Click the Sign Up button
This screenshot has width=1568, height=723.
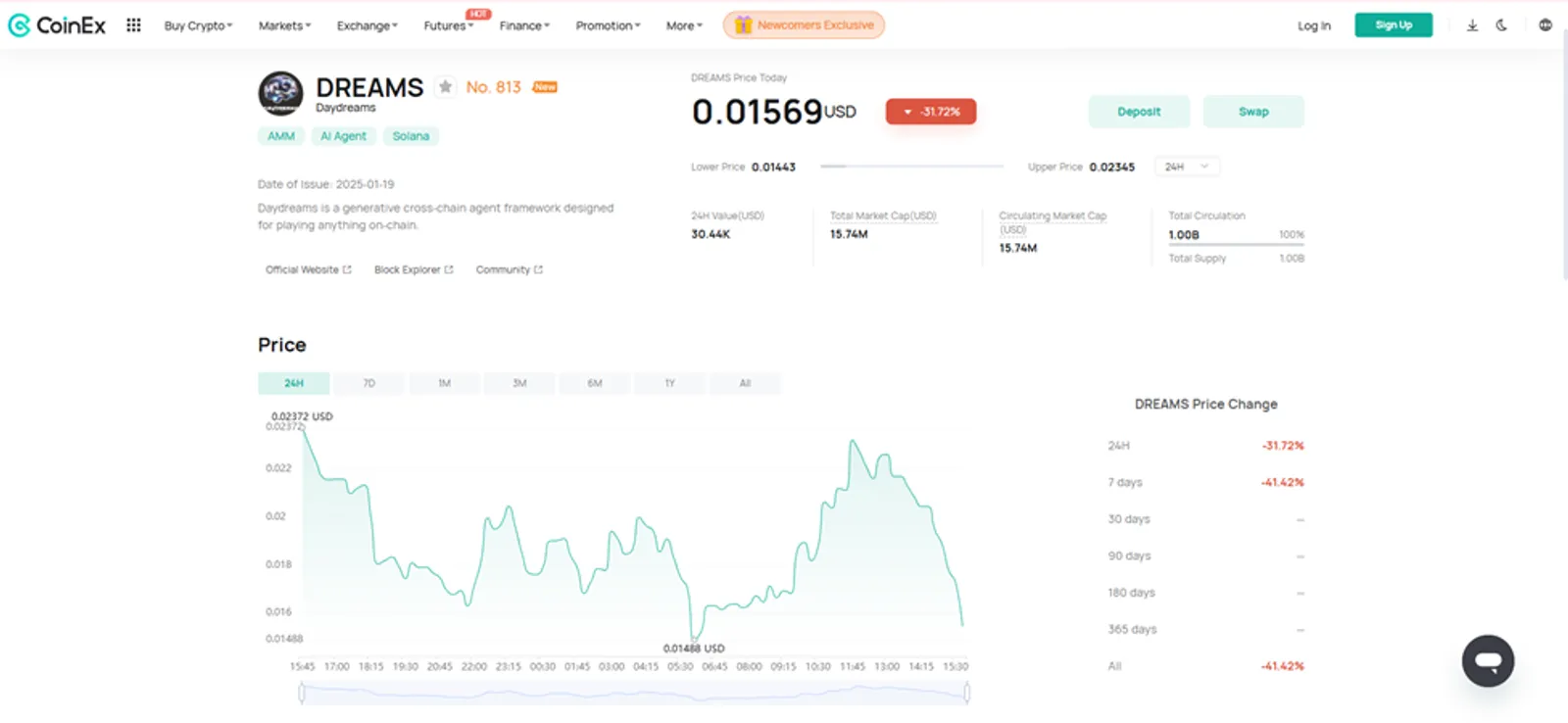coord(1394,25)
